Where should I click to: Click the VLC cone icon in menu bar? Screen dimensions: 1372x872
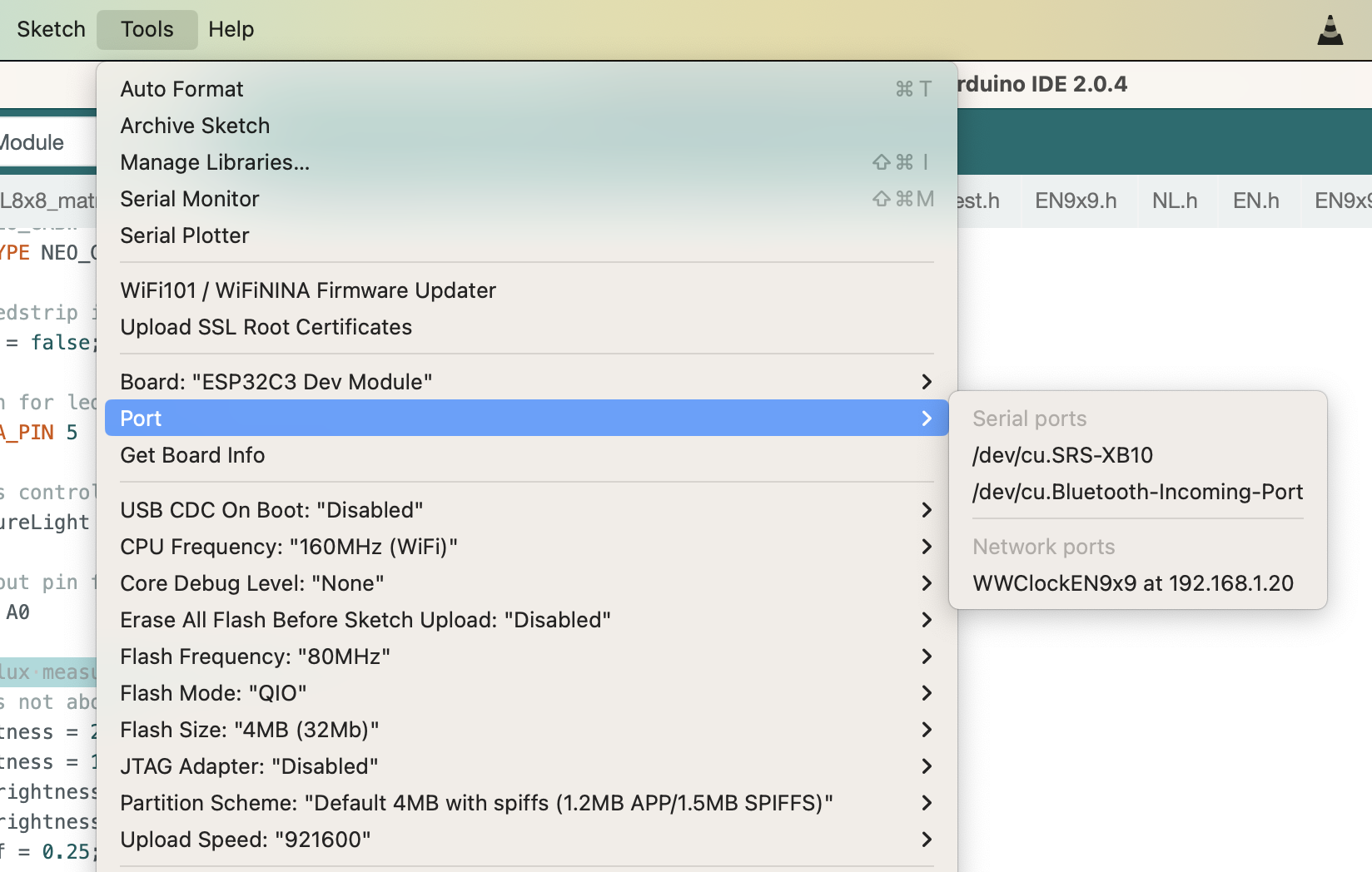click(1330, 30)
